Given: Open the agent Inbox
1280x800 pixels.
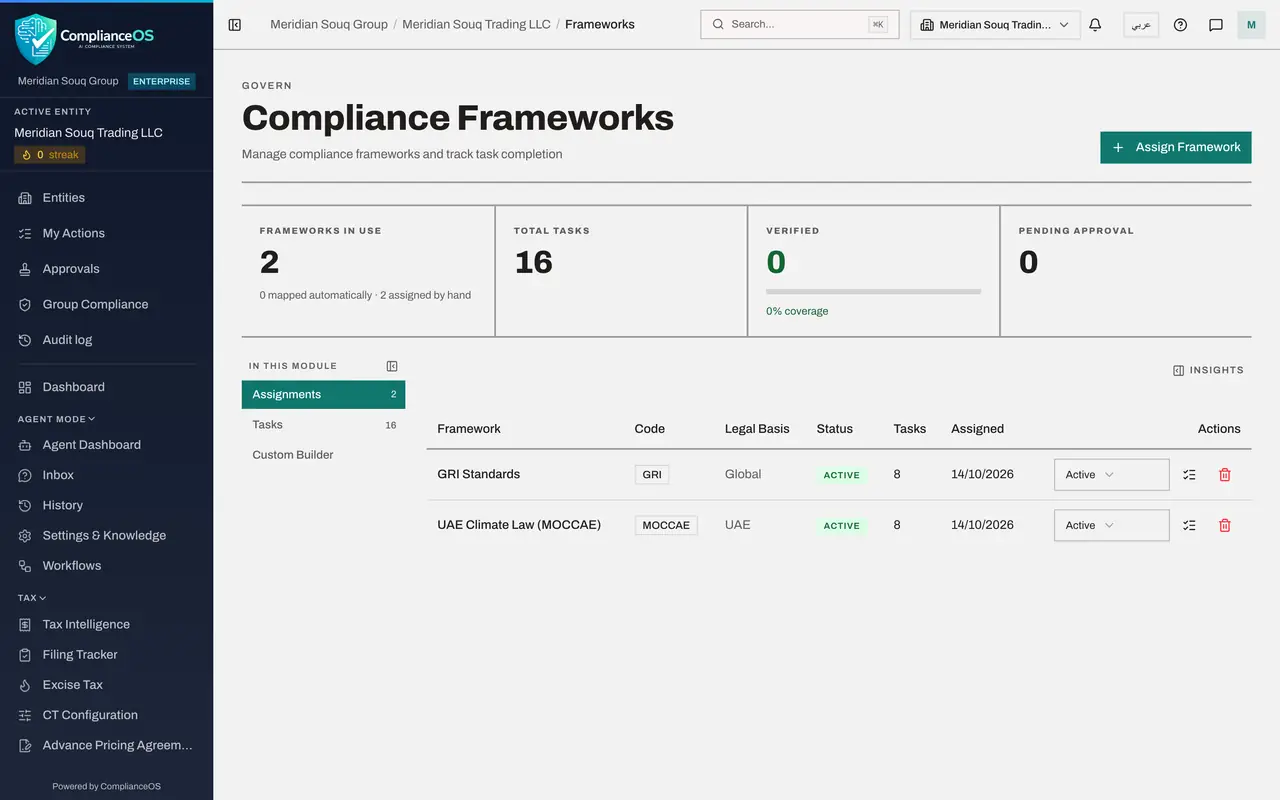Looking at the screenshot, I should [x=106, y=475].
